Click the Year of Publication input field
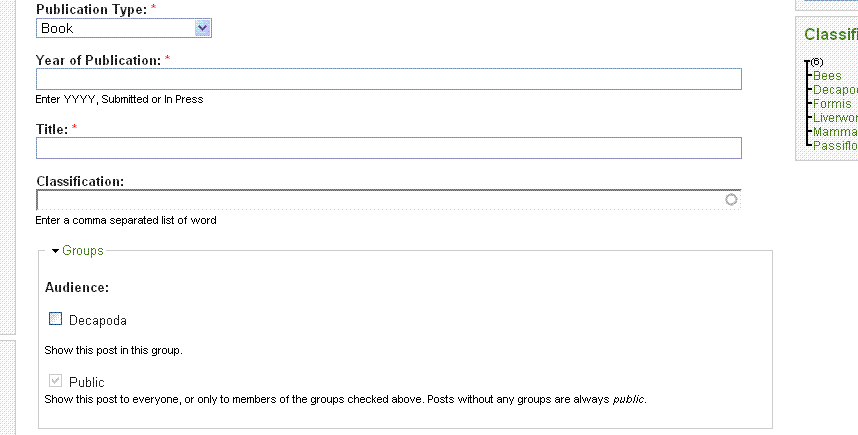The height and width of the screenshot is (435, 858). click(x=389, y=79)
